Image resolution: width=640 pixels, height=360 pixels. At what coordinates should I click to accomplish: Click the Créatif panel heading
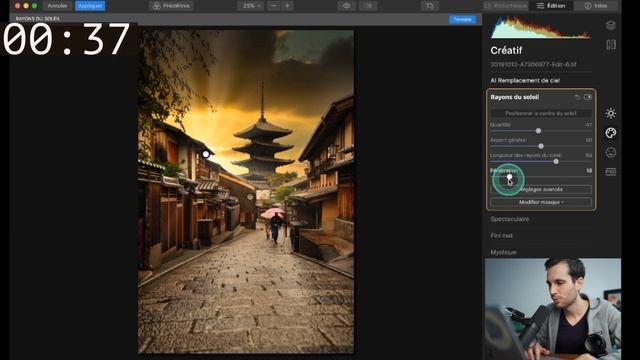pos(506,50)
